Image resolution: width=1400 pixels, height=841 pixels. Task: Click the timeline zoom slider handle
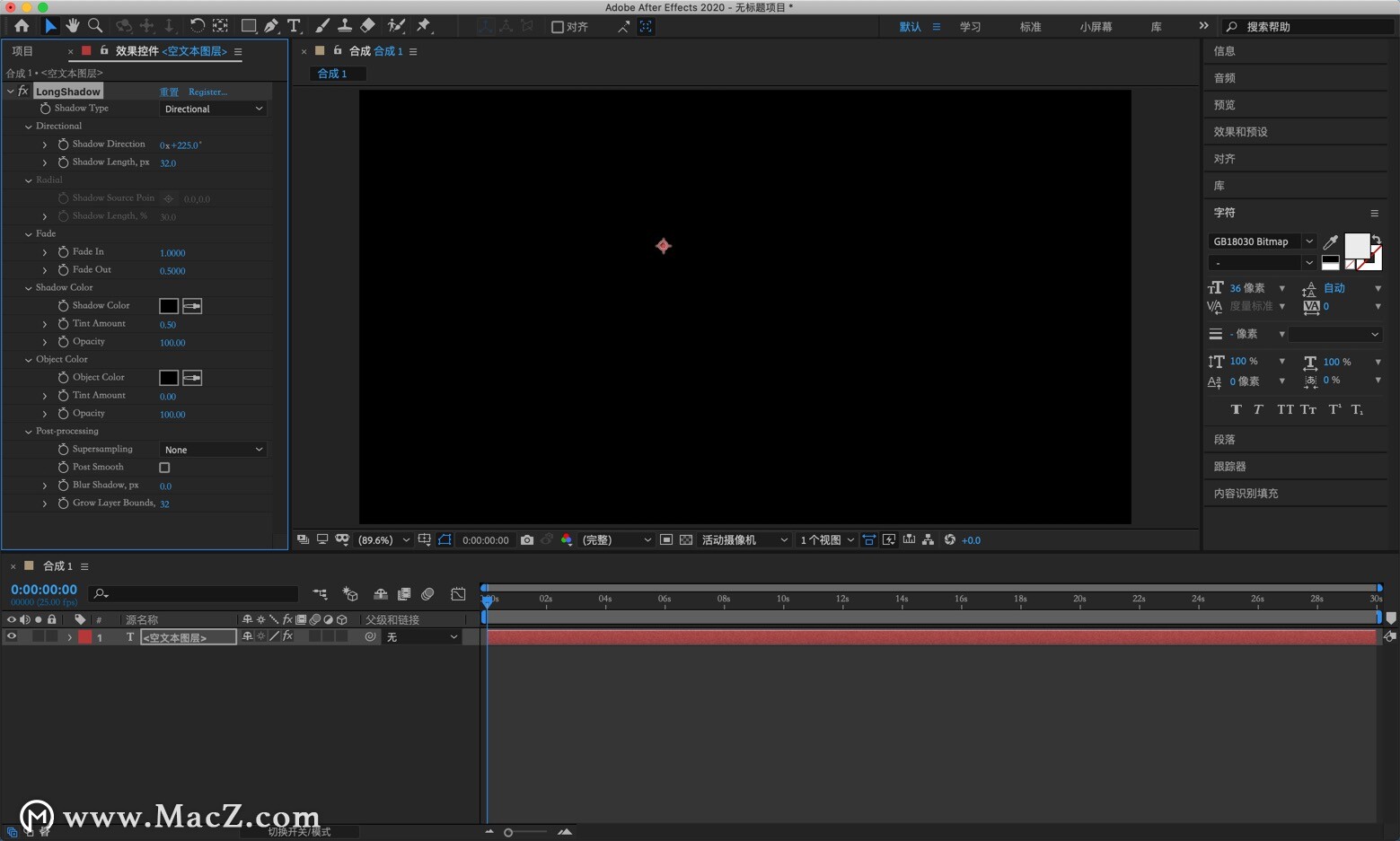coord(508,833)
